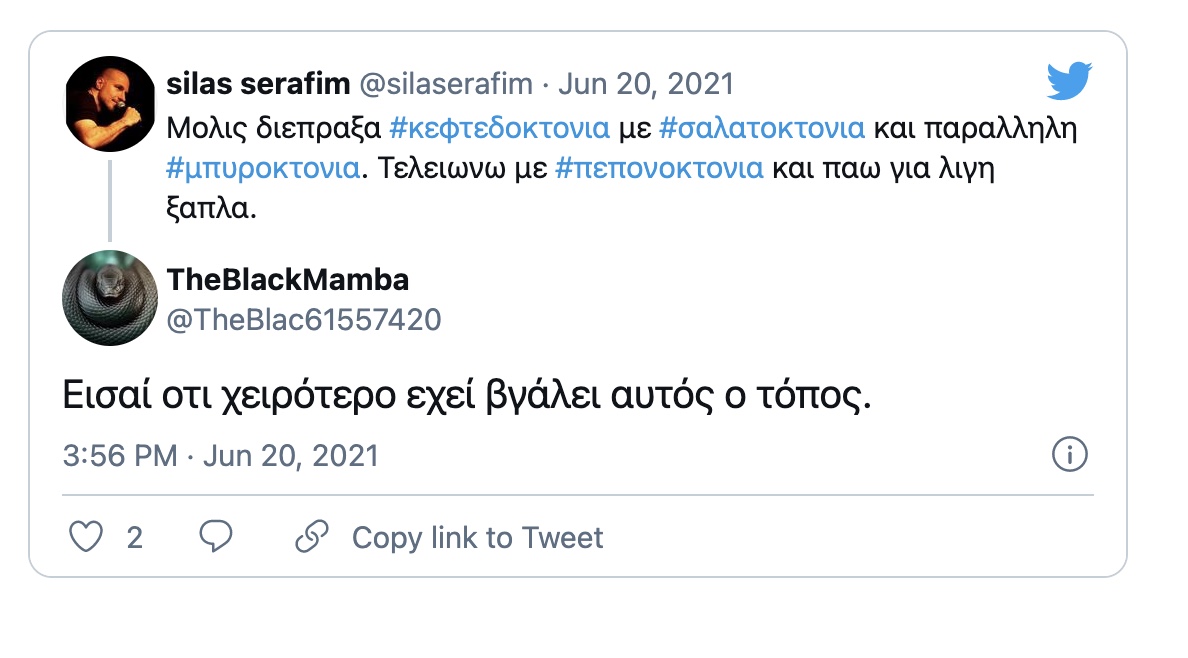The image size is (1188, 658).
Task: Click the chain link icon
Action: 312,537
